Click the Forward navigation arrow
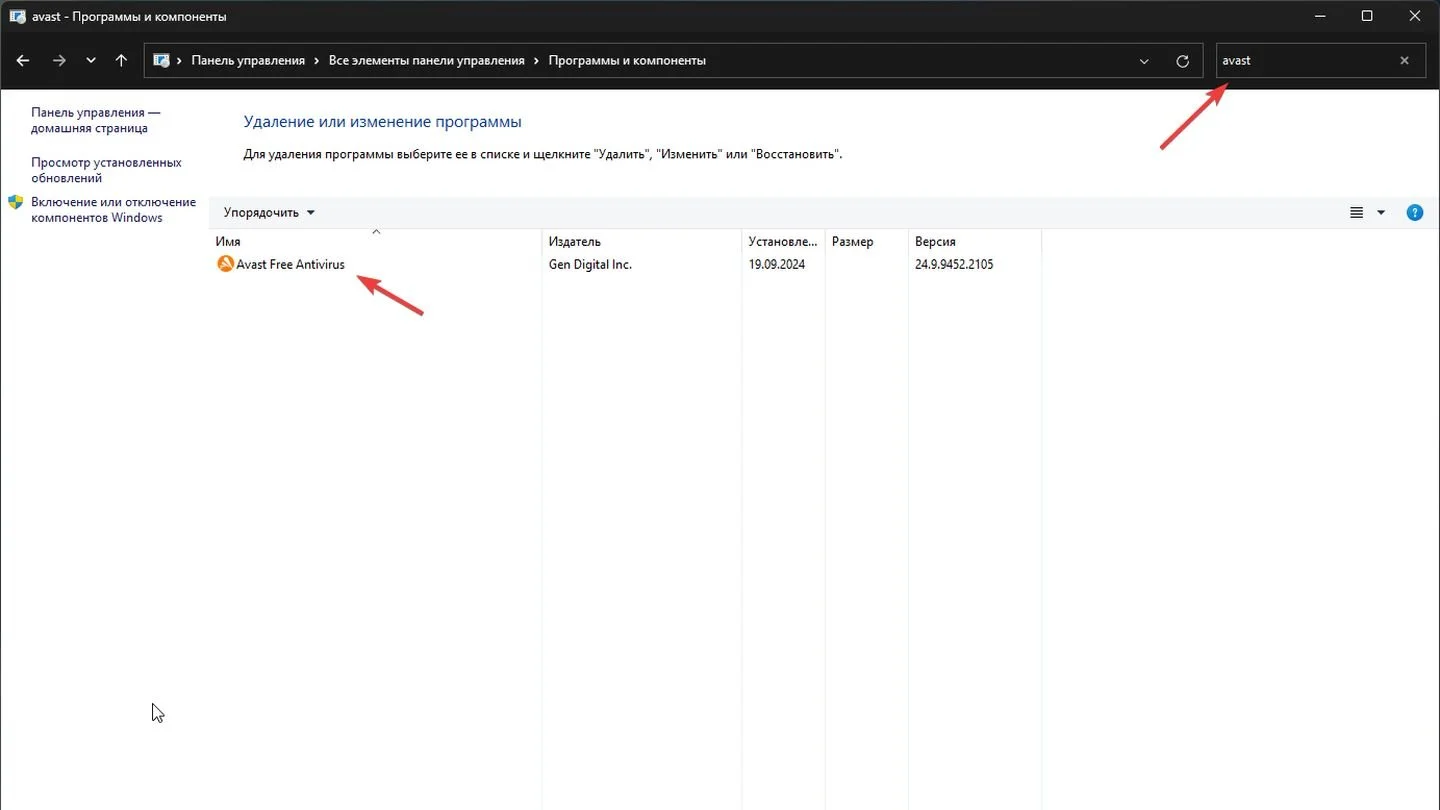The height and width of the screenshot is (810, 1440). 59,60
